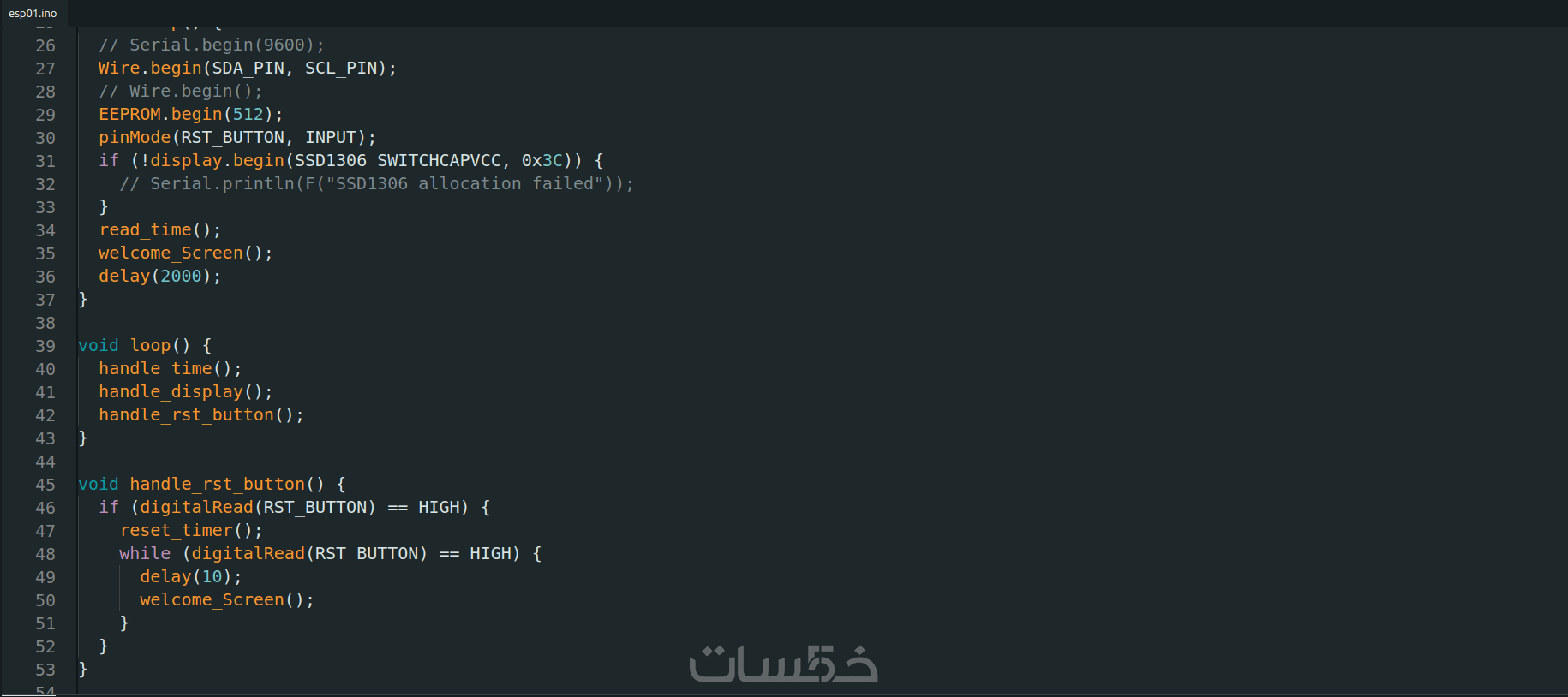The image size is (1568, 697).
Task: Switch to the esp01.ino tab
Action: [x=33, y=13]
